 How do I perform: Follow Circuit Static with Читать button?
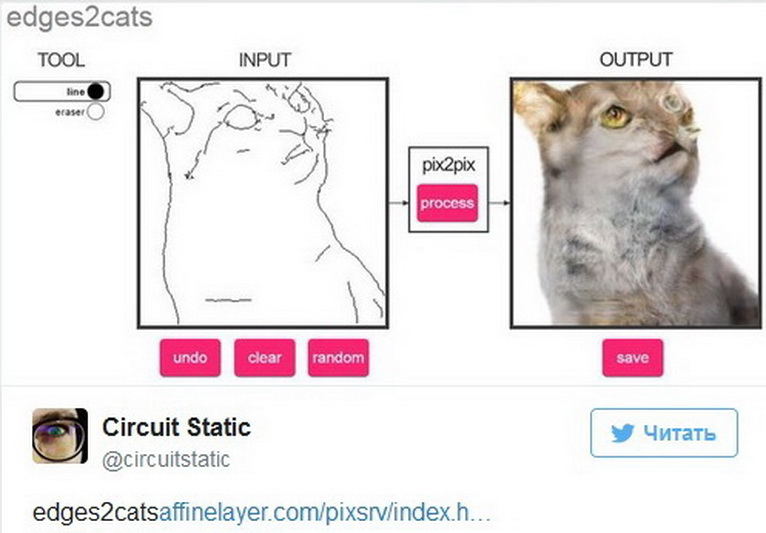click(664, 433)
